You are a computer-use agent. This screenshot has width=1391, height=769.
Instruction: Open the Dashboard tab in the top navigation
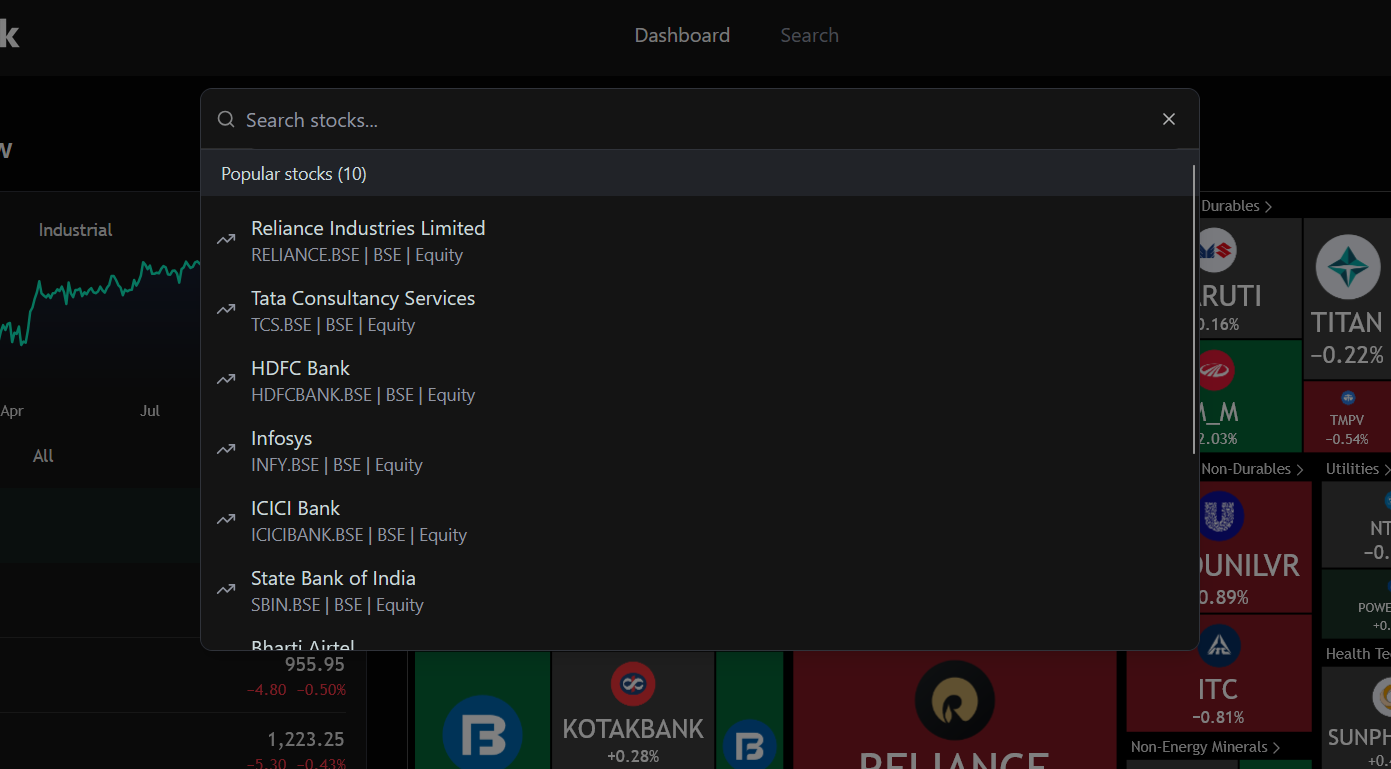click(x=682, y=35)
